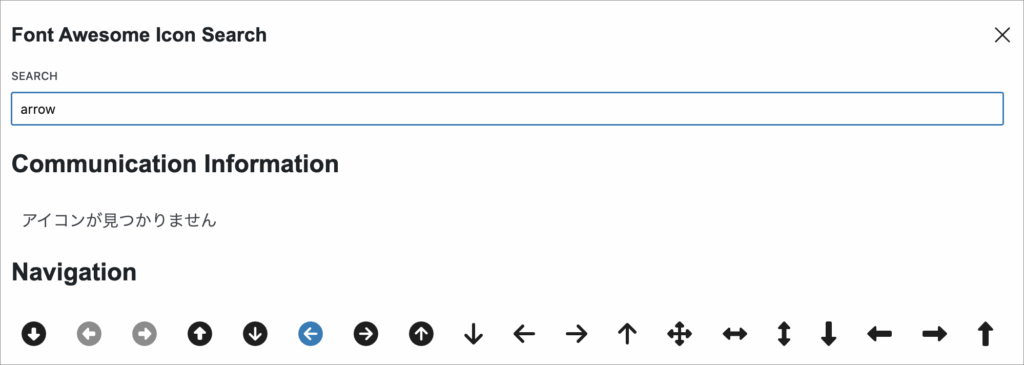Select the circle thin arrow-up icon
This screenshot has height=365, width=1024.
422,334
